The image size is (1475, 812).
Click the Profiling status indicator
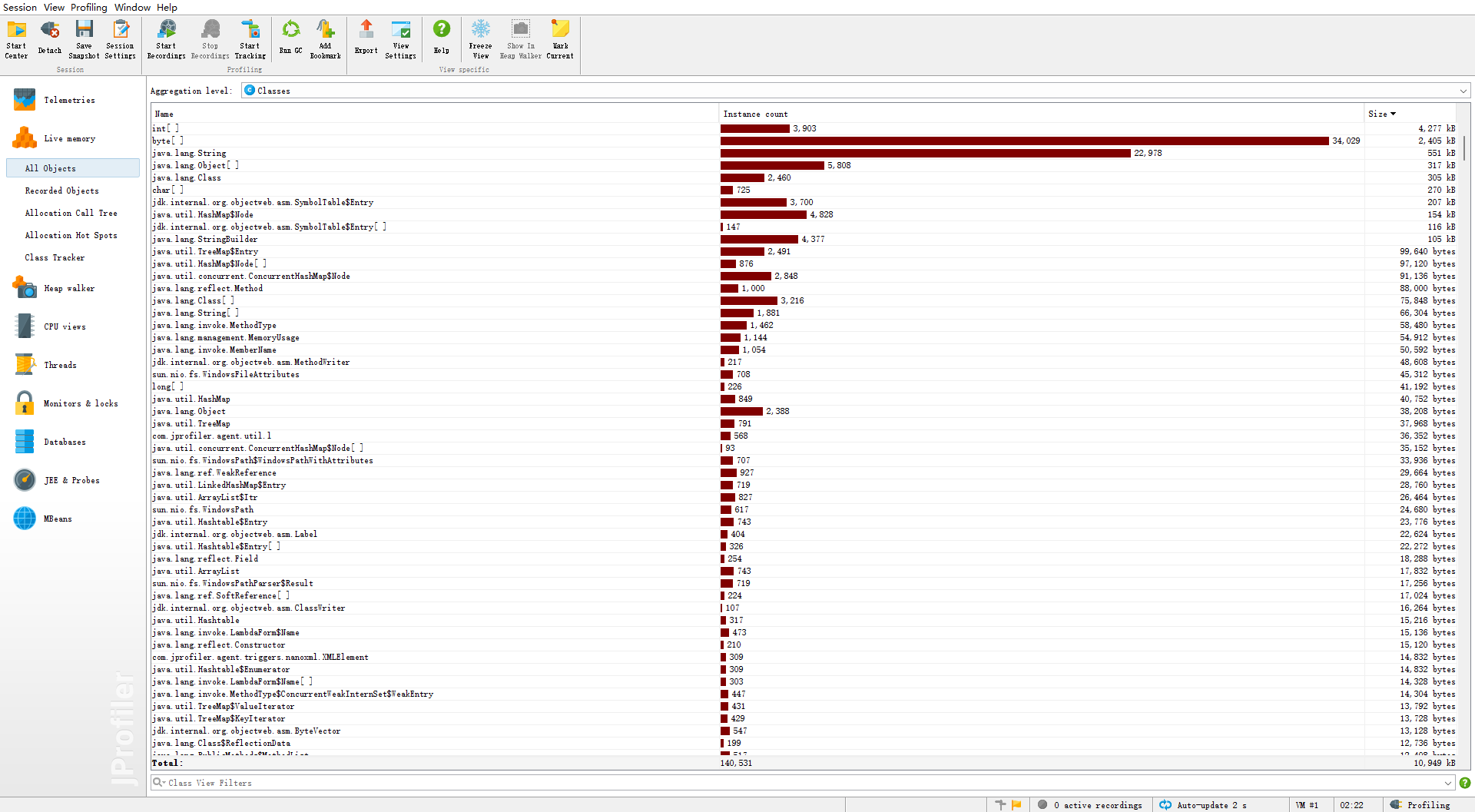pyautogui.click(x=1420, y=805)
